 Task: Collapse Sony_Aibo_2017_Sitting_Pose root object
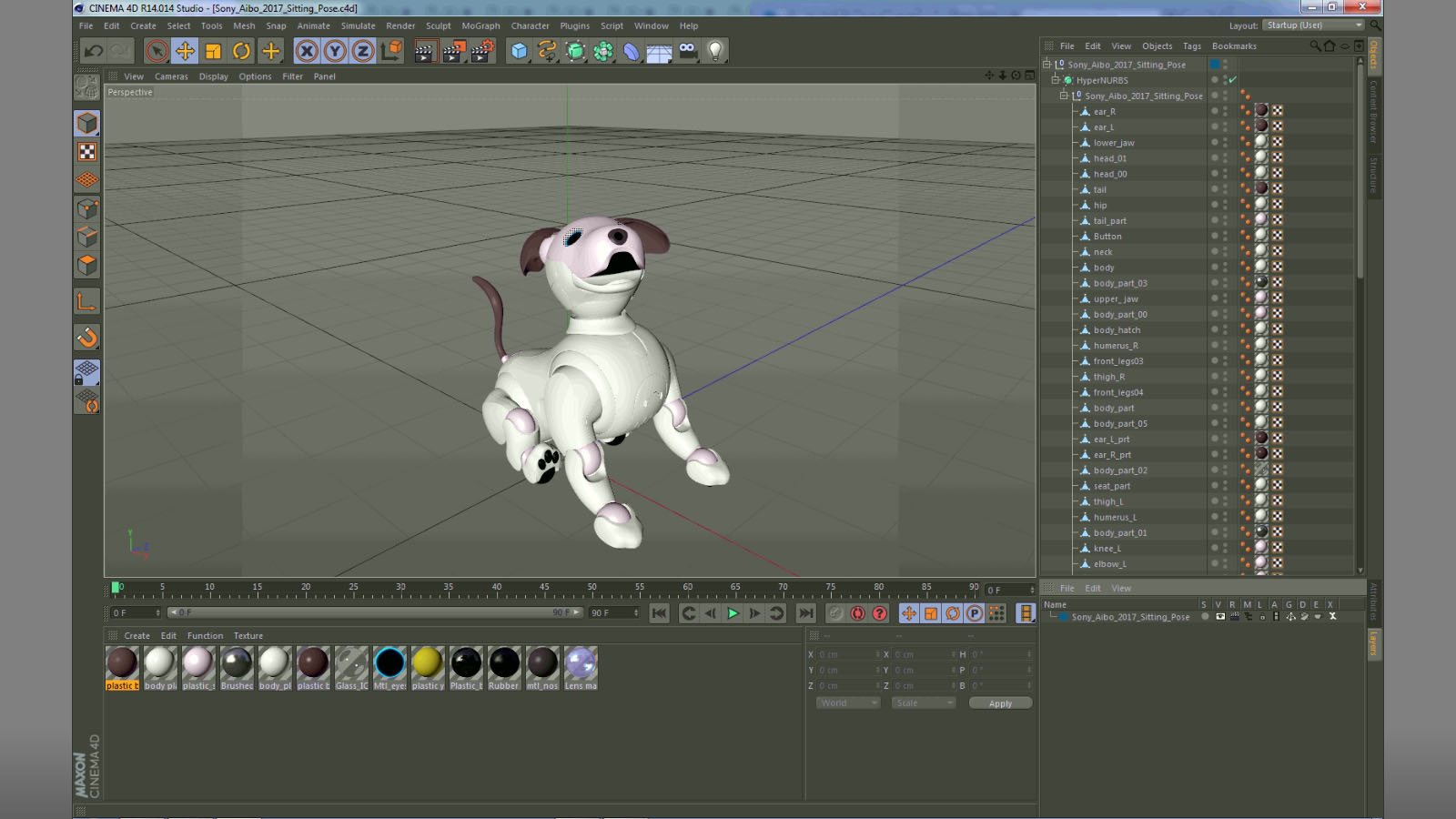(x=1046, y=65)
